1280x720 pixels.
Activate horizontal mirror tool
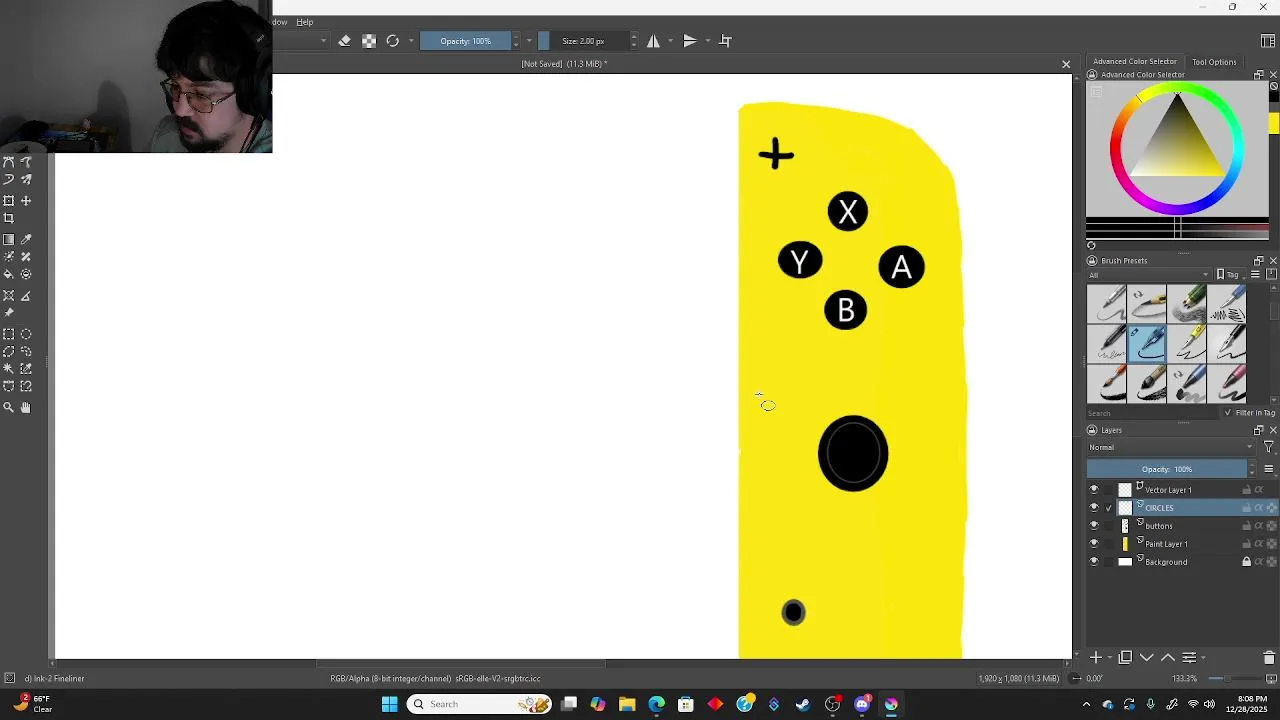(653, 41)
